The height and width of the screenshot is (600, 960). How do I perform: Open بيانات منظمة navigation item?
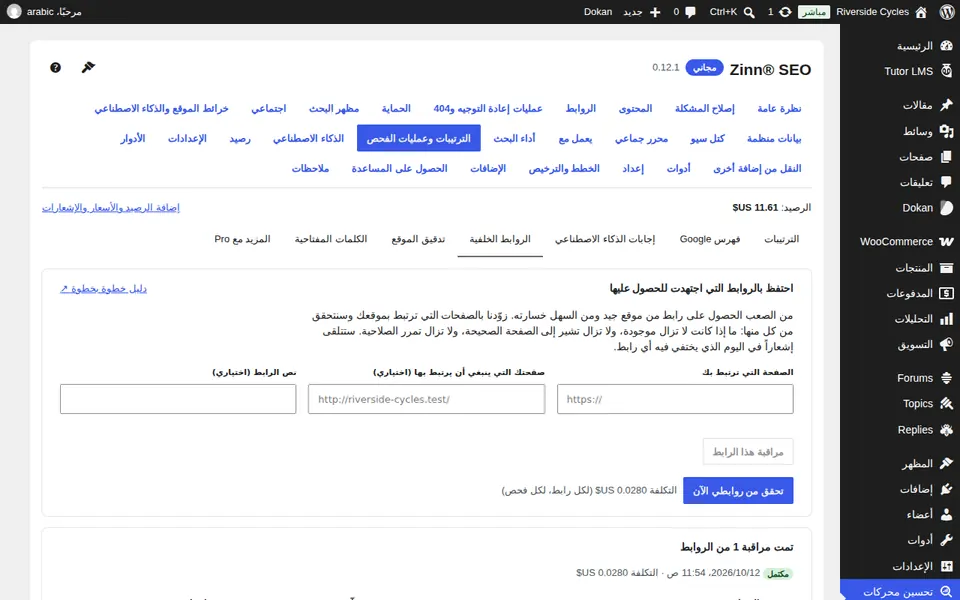pyautogui.click(x=774, y=138)
